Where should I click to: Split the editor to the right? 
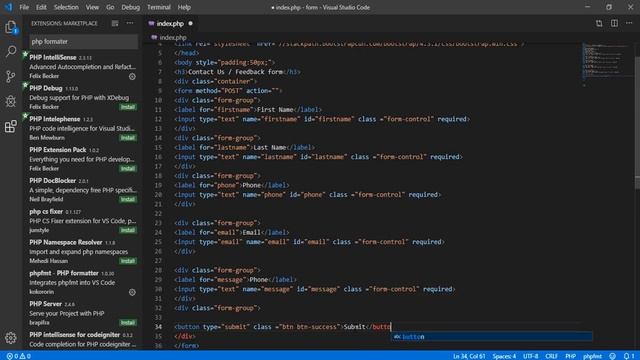point(614,23)
